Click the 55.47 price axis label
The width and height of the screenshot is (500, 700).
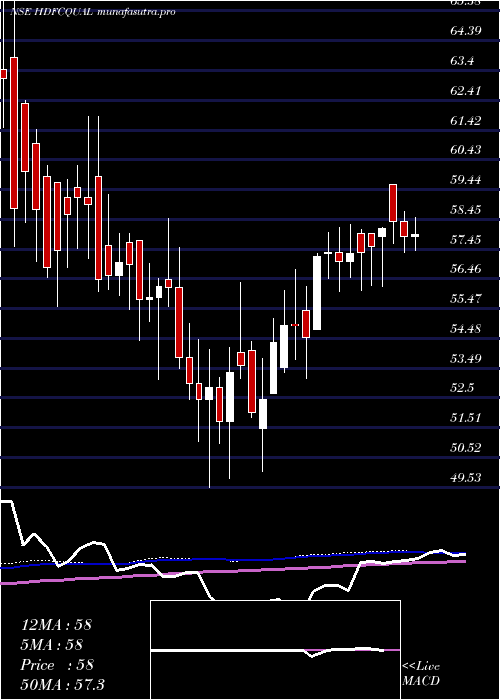[466, 299]
